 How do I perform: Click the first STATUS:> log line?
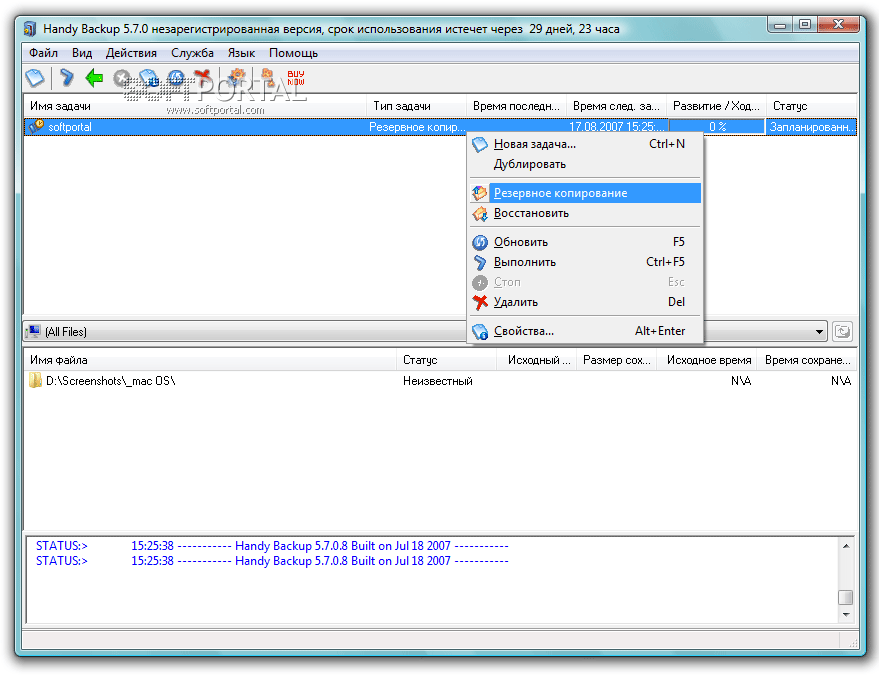pos(272,545)
